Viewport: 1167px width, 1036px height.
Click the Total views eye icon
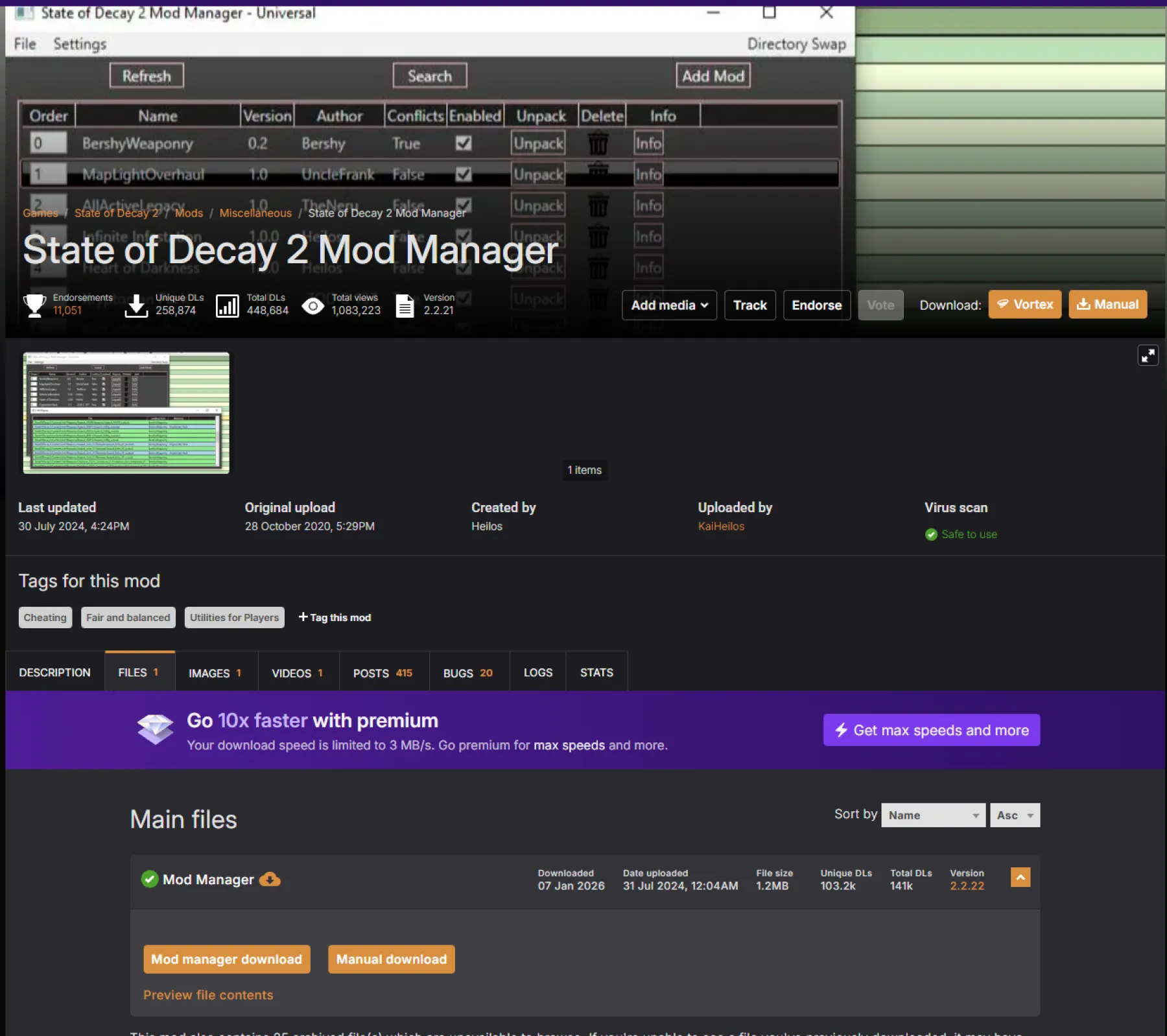[x=312, y=306]
